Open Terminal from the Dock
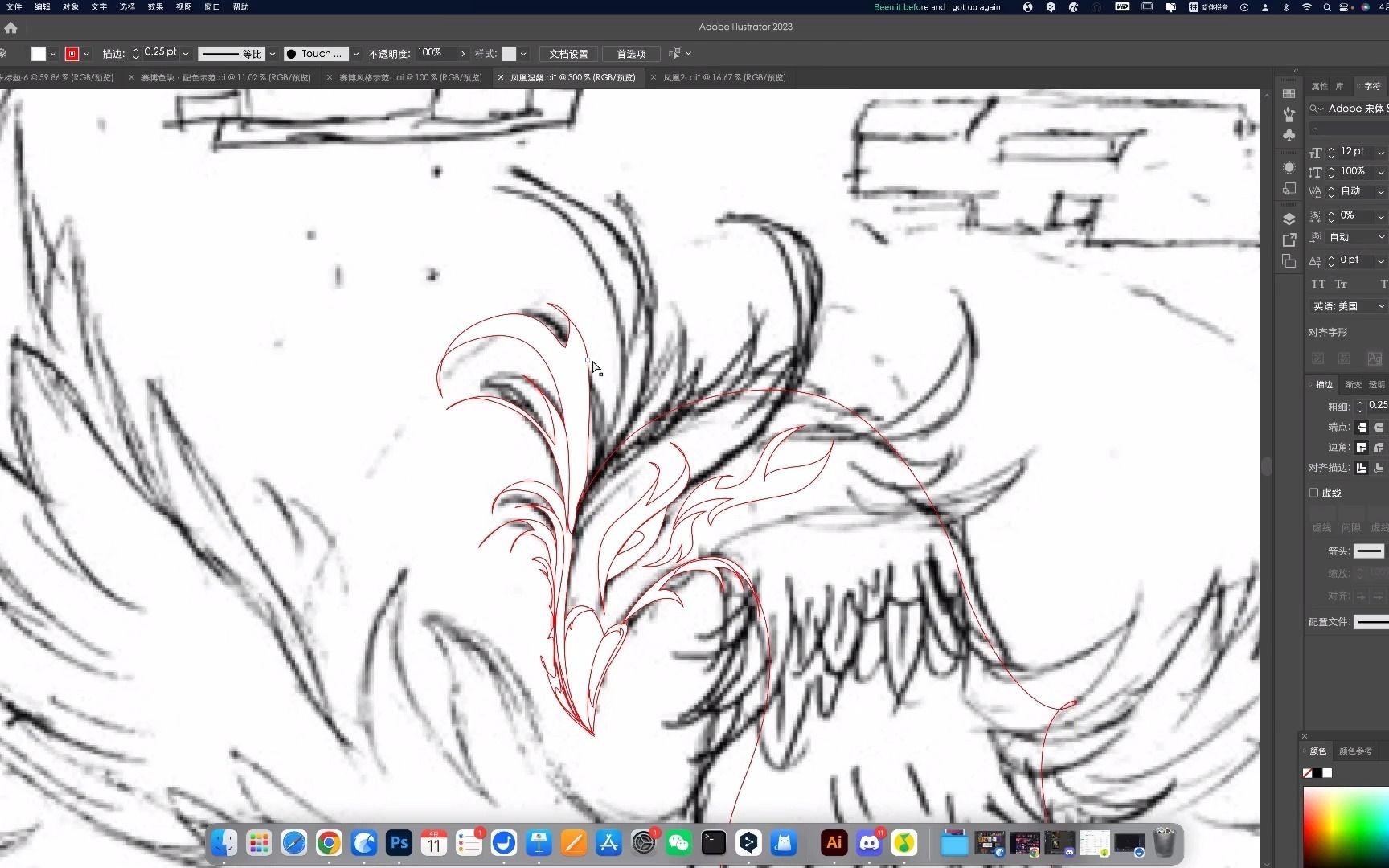This screenshot has height=868, width=1389. (714, 843)
